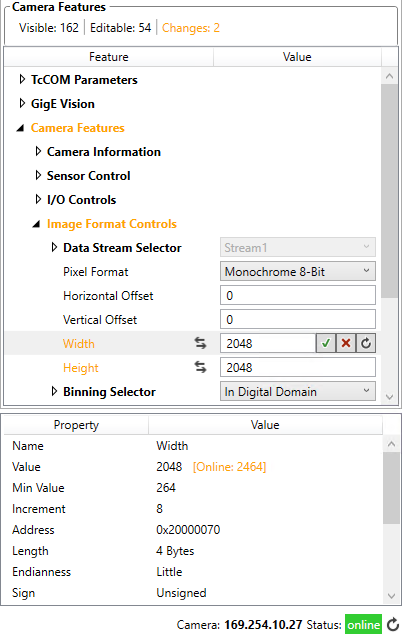
Task: Confirm Width value with green checkmark
Action: (x=326, y=343)
